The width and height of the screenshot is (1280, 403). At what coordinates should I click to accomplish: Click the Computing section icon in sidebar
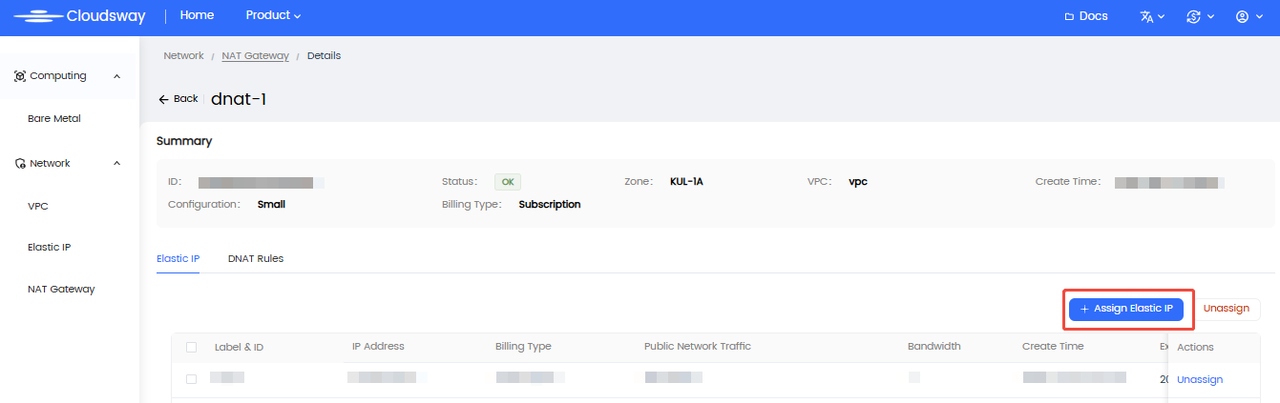pyautogui.click(x=20, y=76)
